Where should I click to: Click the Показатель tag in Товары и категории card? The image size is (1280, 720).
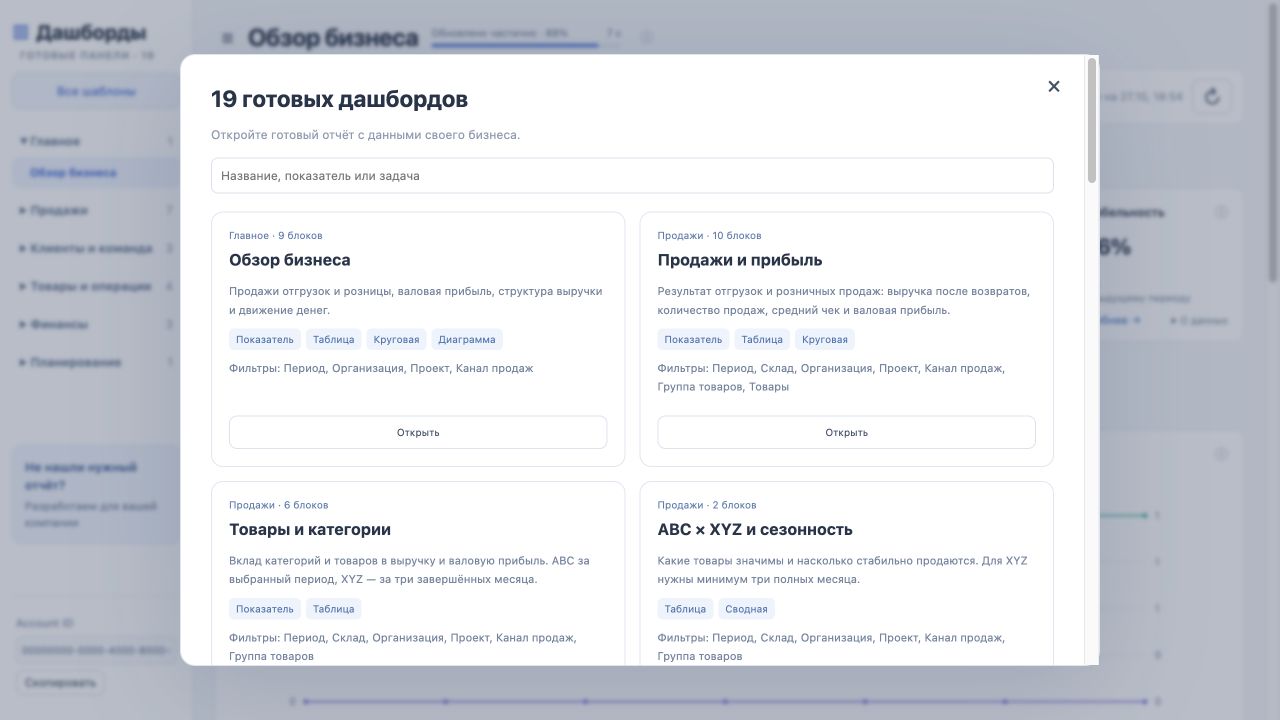(265, 609)
